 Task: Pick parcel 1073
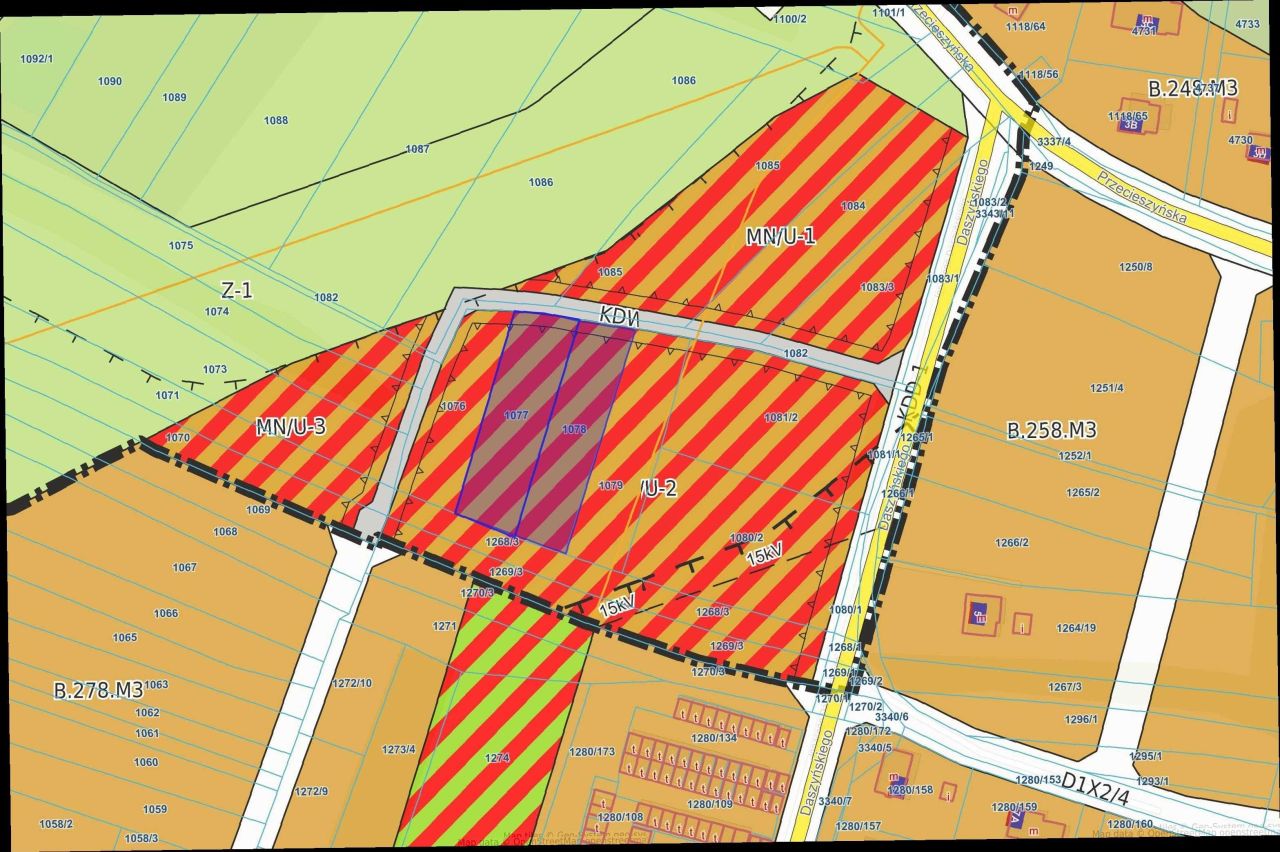[x=215, y=369]
